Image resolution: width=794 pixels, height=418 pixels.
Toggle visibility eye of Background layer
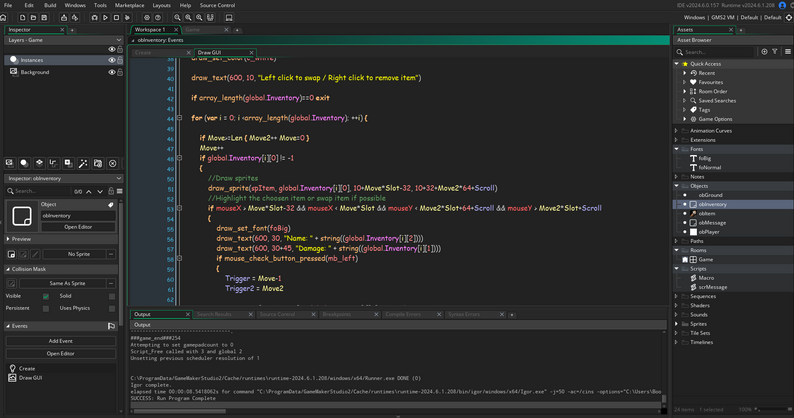click(x=111, y=72)
